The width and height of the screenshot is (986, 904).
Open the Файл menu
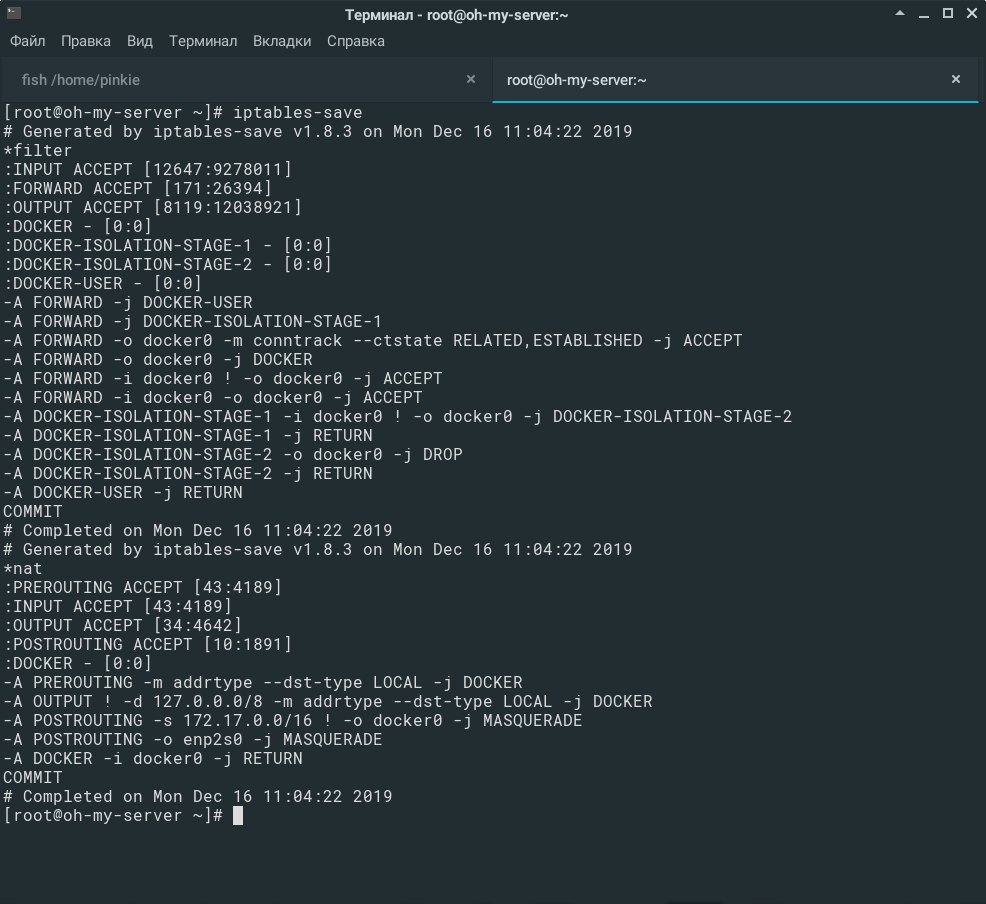[x=28, y=41]
